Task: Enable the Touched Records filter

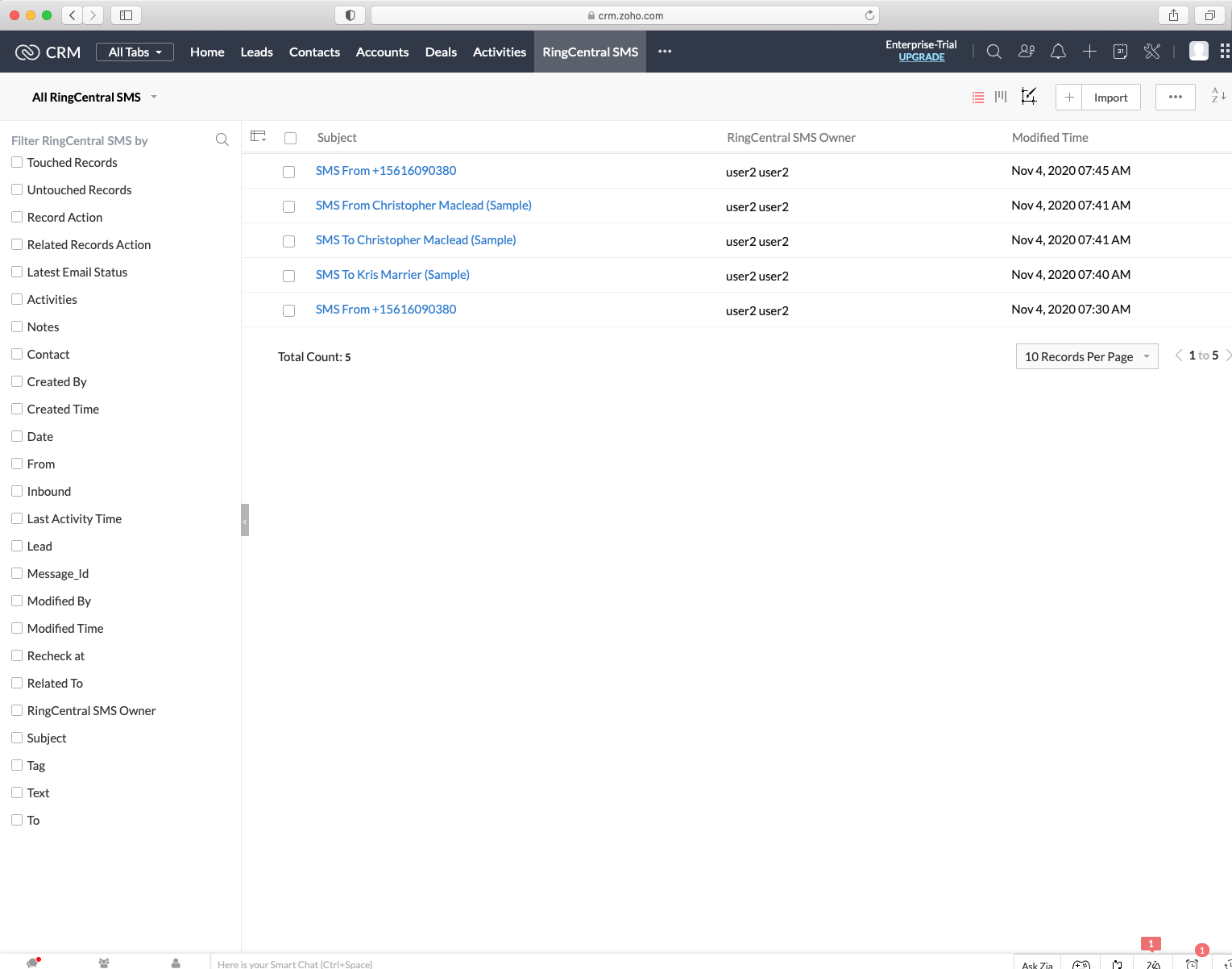Action: point(17,162)
